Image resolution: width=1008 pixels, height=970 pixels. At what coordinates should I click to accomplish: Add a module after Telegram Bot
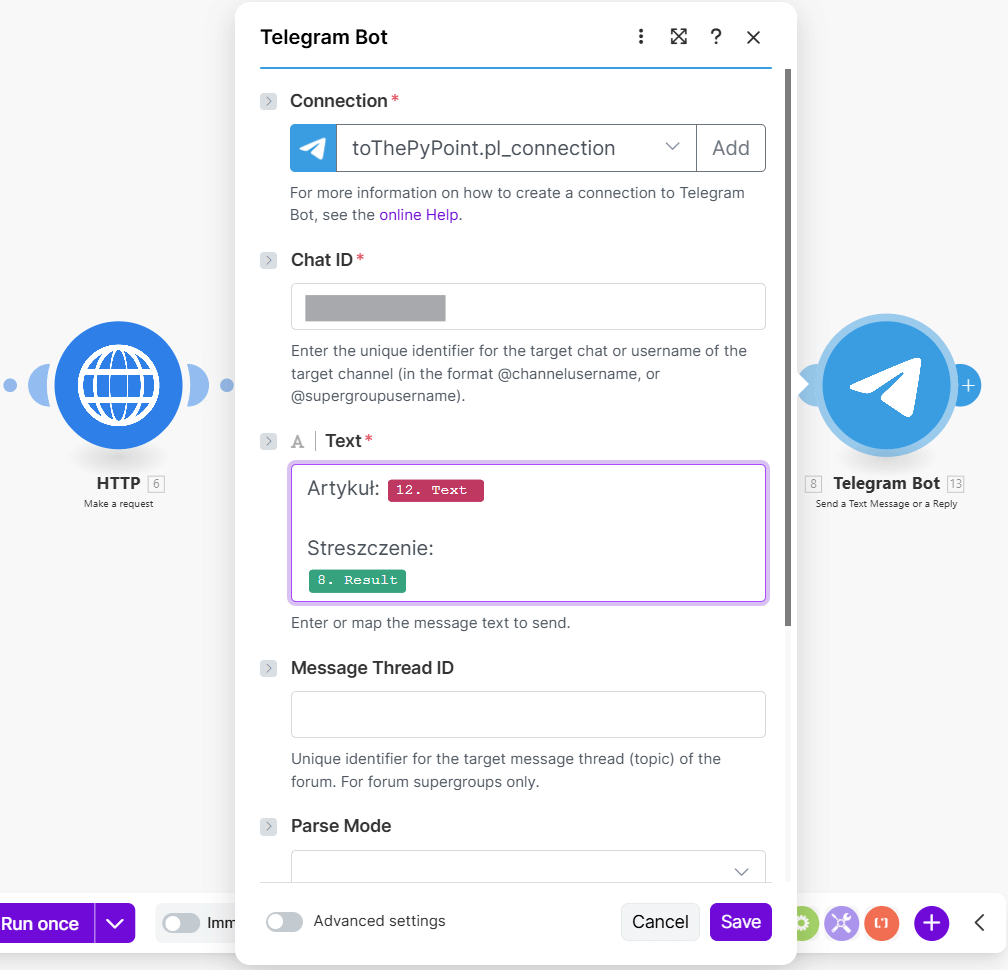[968, 386]
